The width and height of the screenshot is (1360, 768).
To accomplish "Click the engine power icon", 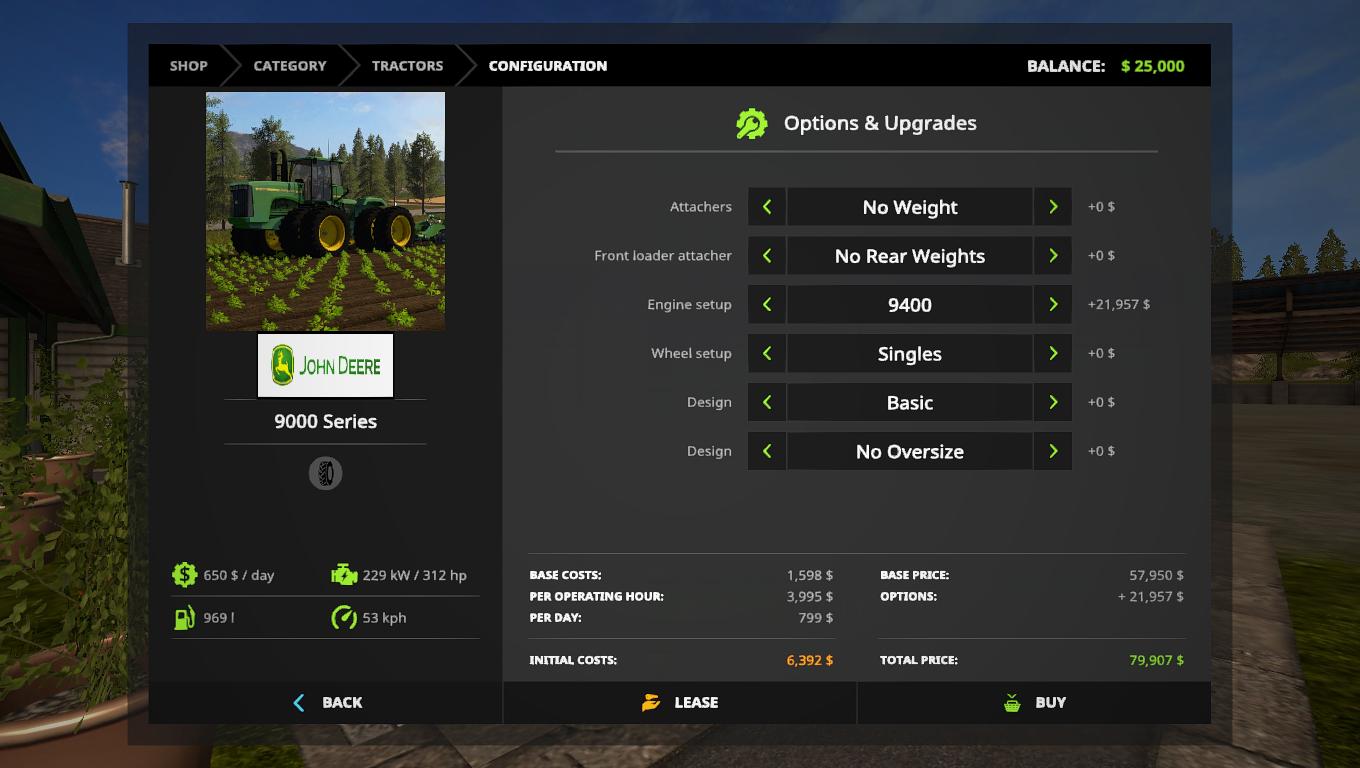I will pos(344,575).
